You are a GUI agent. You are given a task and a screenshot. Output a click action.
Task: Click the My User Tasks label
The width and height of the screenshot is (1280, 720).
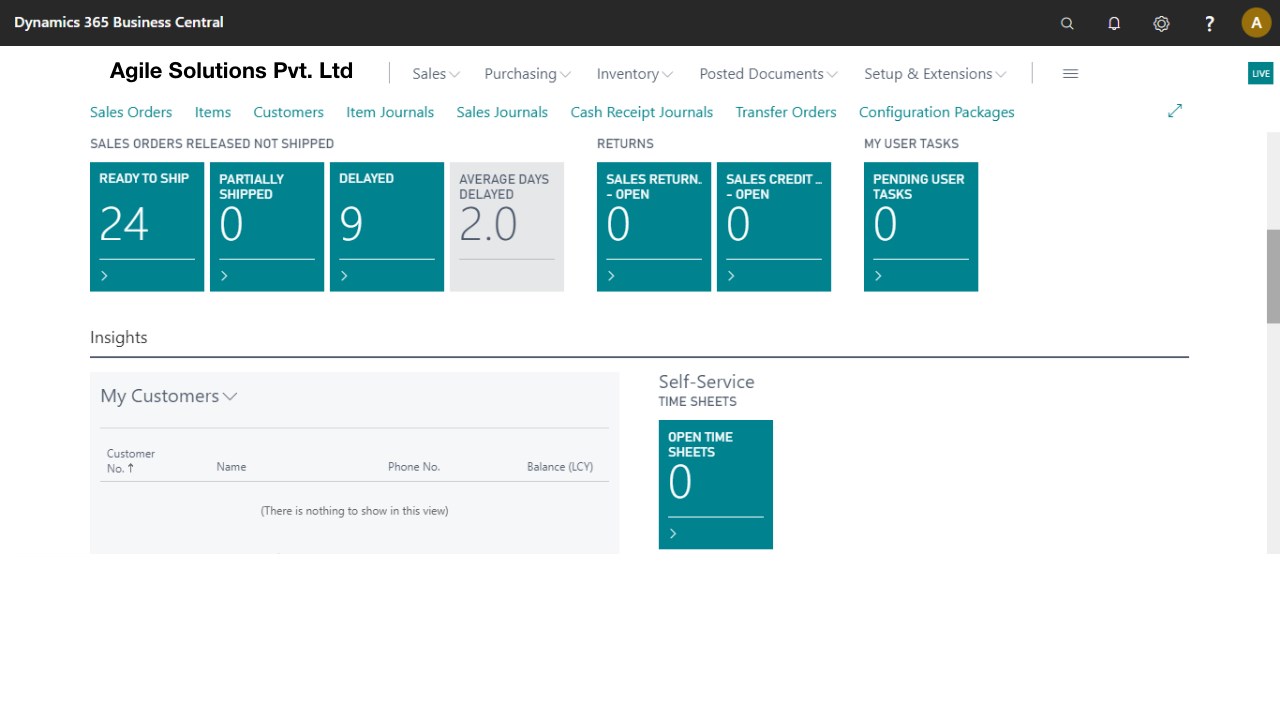[911, 144]
